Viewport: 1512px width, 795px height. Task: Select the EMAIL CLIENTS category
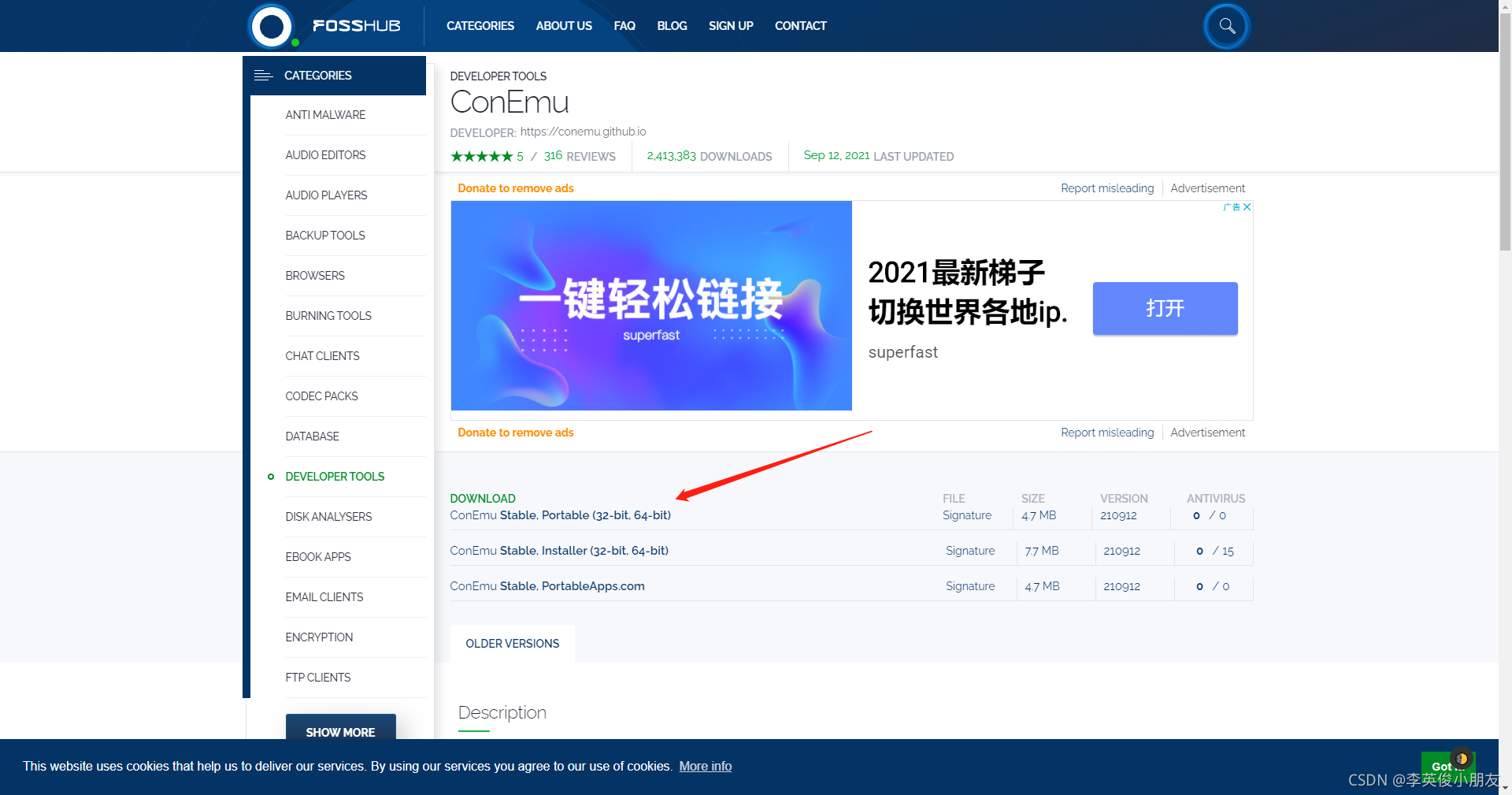tap(324, 597)
